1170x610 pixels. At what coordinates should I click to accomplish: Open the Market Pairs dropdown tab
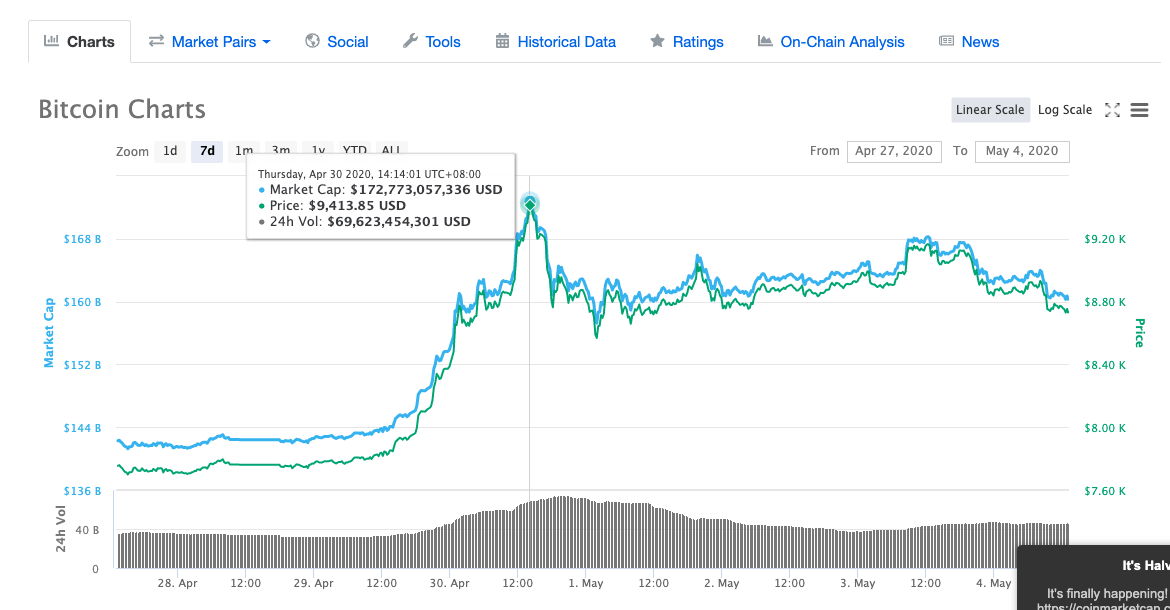[x=210, y=42]
